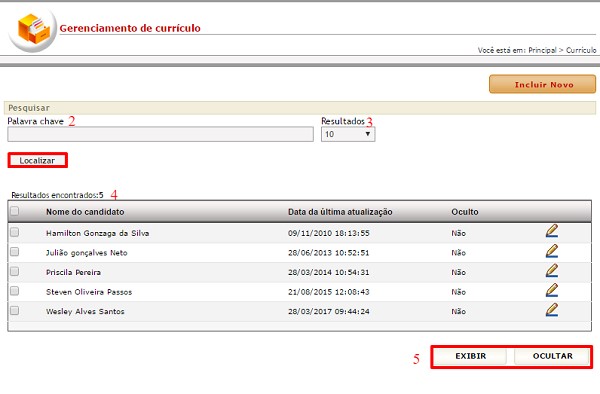Image resolution: width=600 pixels, height=394 pixels.
Task: Click the Gerenciamento de currículo page title
Action: pos(130,28)
